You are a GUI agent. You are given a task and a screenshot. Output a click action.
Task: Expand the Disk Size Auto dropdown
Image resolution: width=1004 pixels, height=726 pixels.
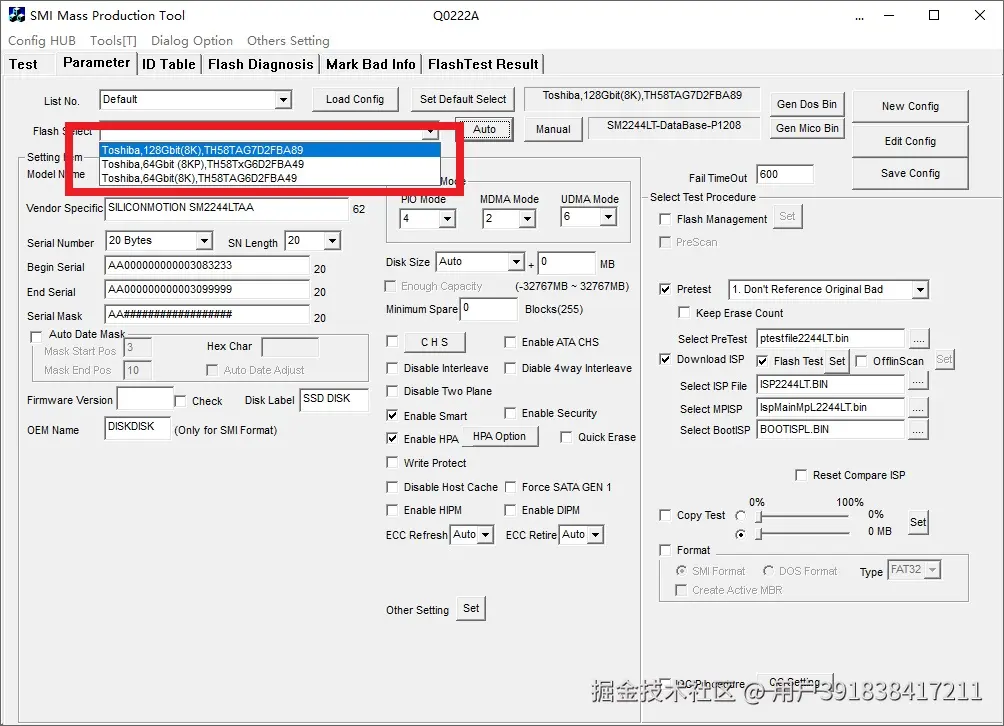pos(516,262)
